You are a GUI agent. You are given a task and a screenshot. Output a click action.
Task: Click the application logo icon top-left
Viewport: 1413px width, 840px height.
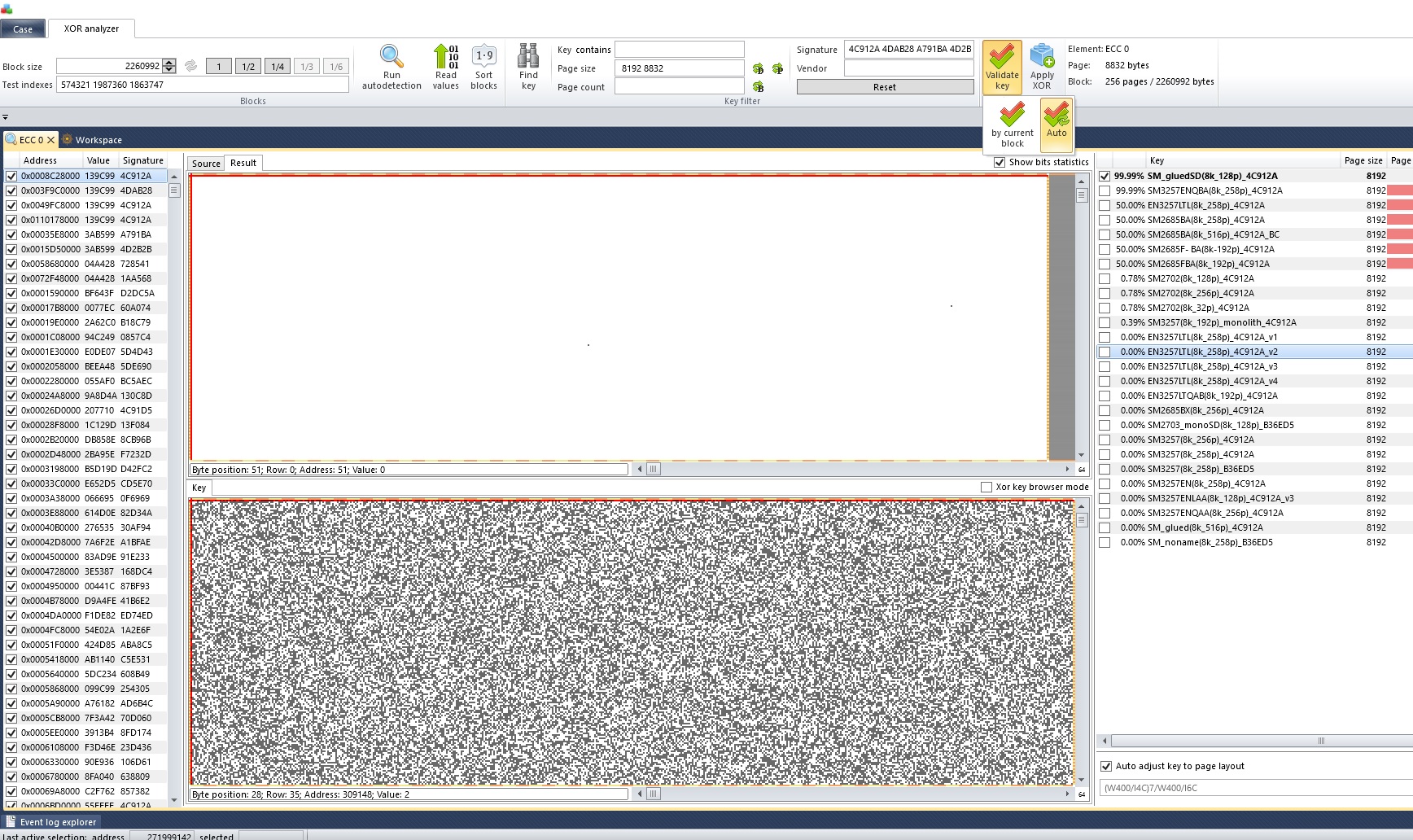(x=7, y=9)
